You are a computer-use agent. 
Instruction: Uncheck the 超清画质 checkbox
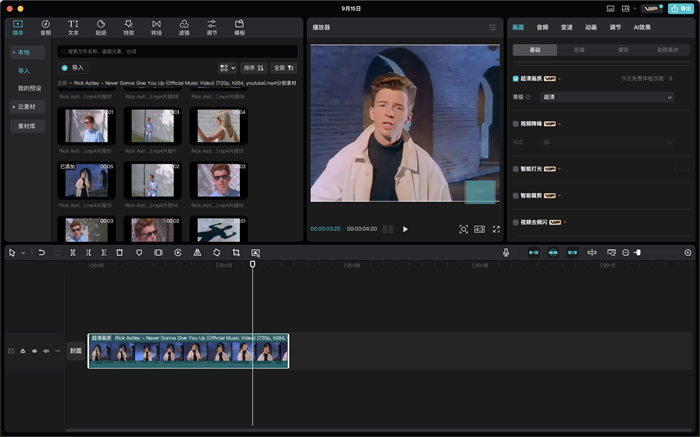516,77
